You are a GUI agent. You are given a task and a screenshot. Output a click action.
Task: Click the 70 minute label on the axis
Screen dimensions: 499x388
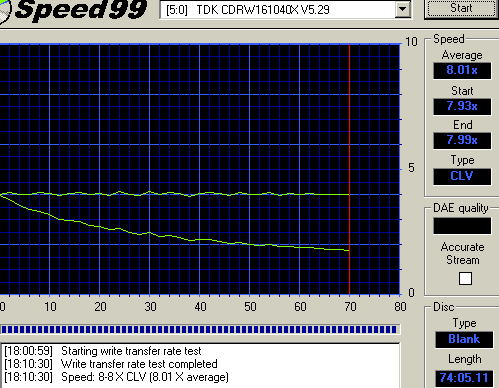coord(350,307)
